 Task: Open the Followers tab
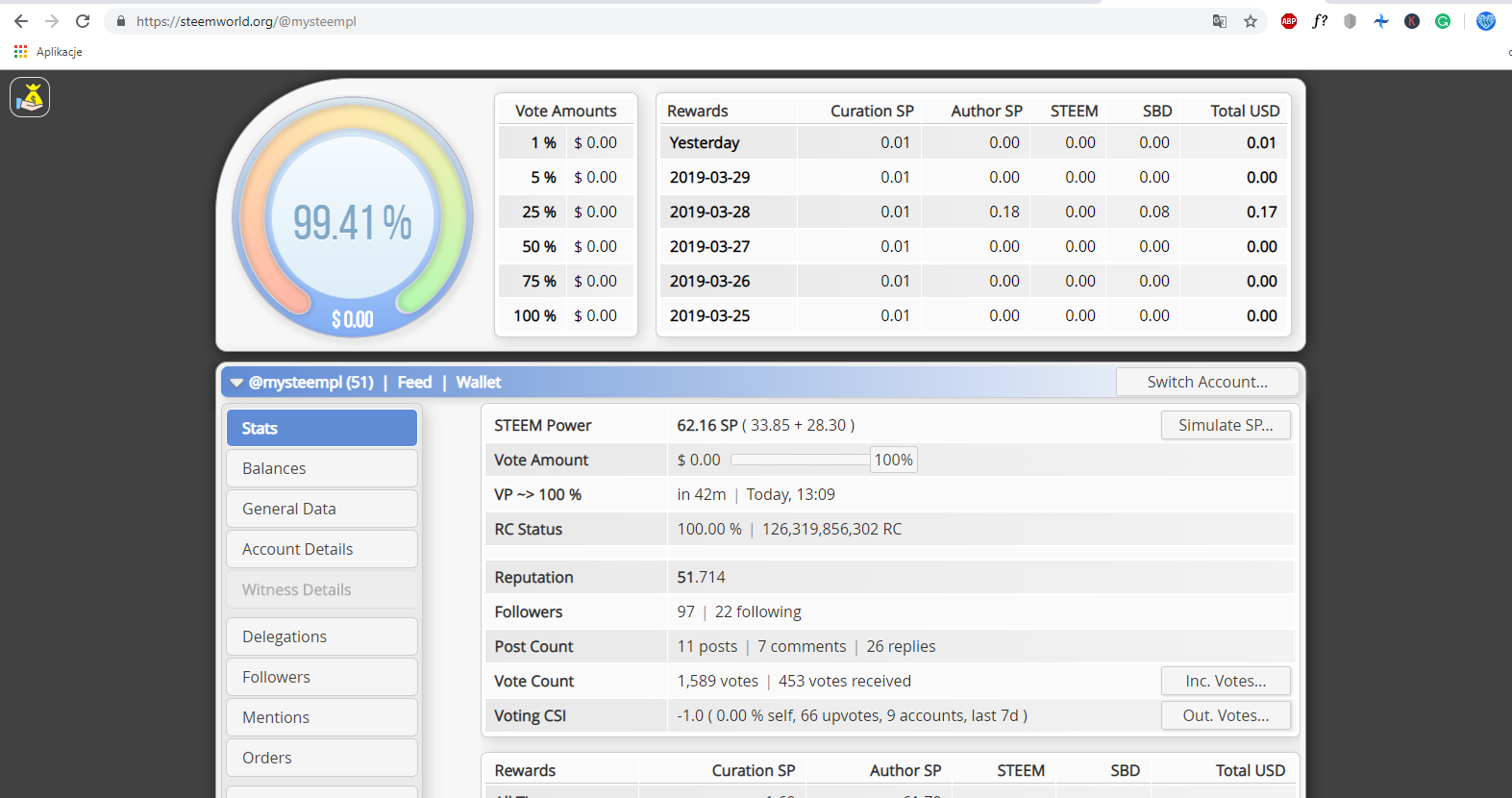[x=322, y=677]
